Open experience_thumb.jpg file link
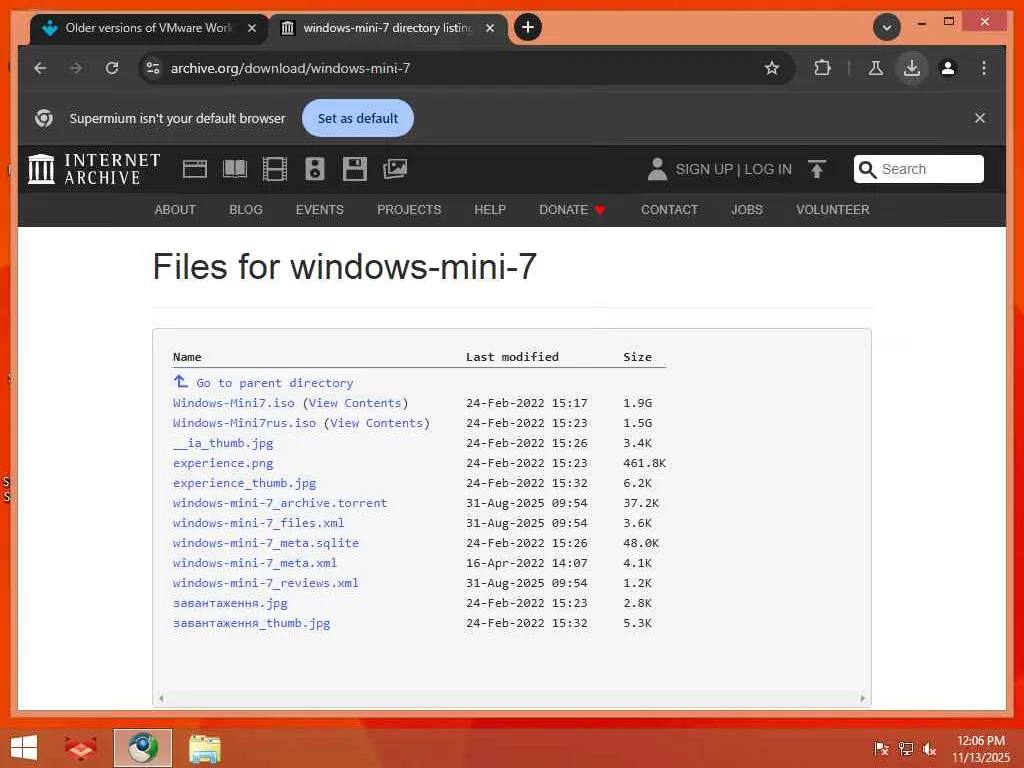This screenshot has height=768, width=1024. 245,483
